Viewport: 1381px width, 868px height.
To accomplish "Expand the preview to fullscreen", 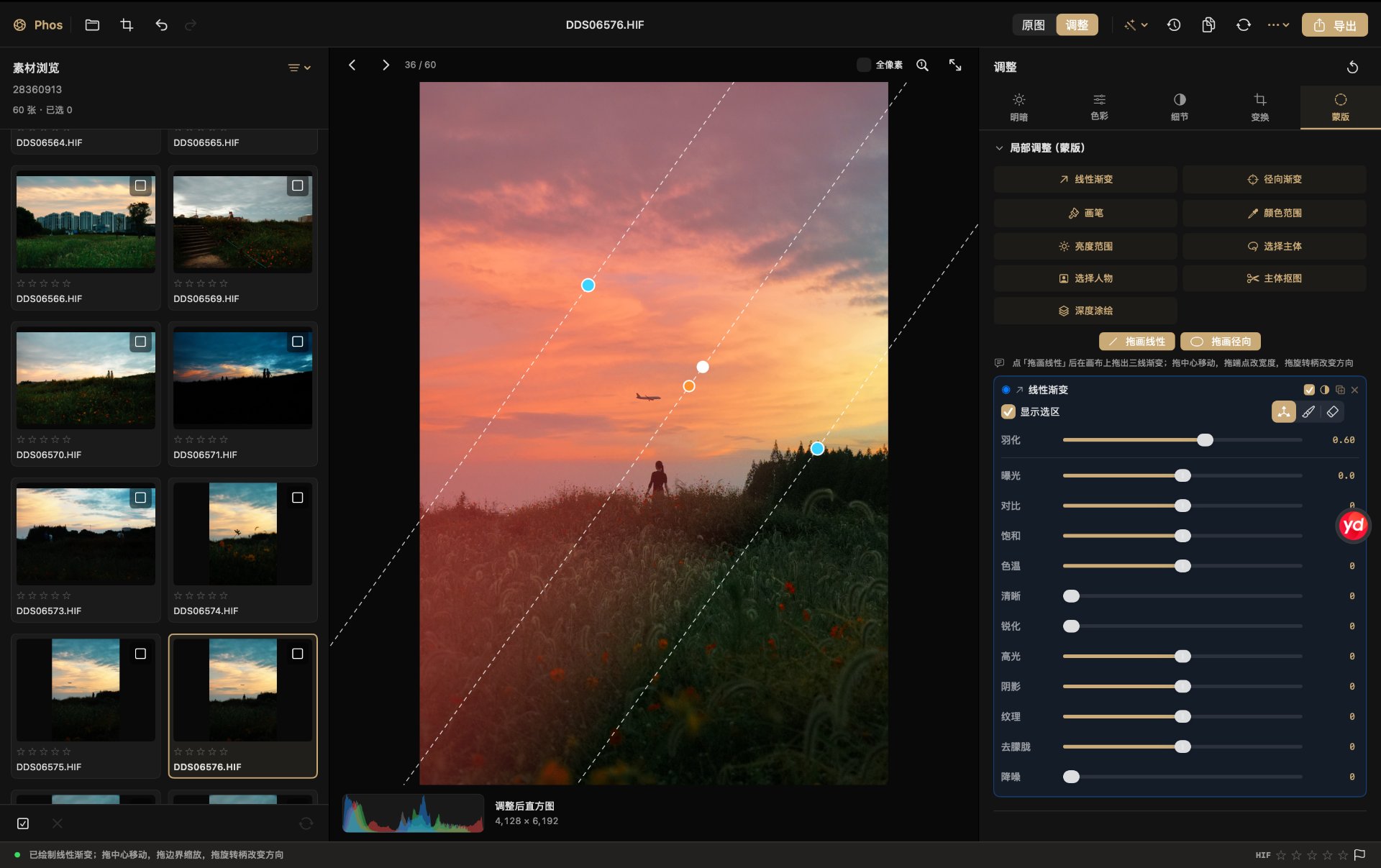I will click(955, 65).
